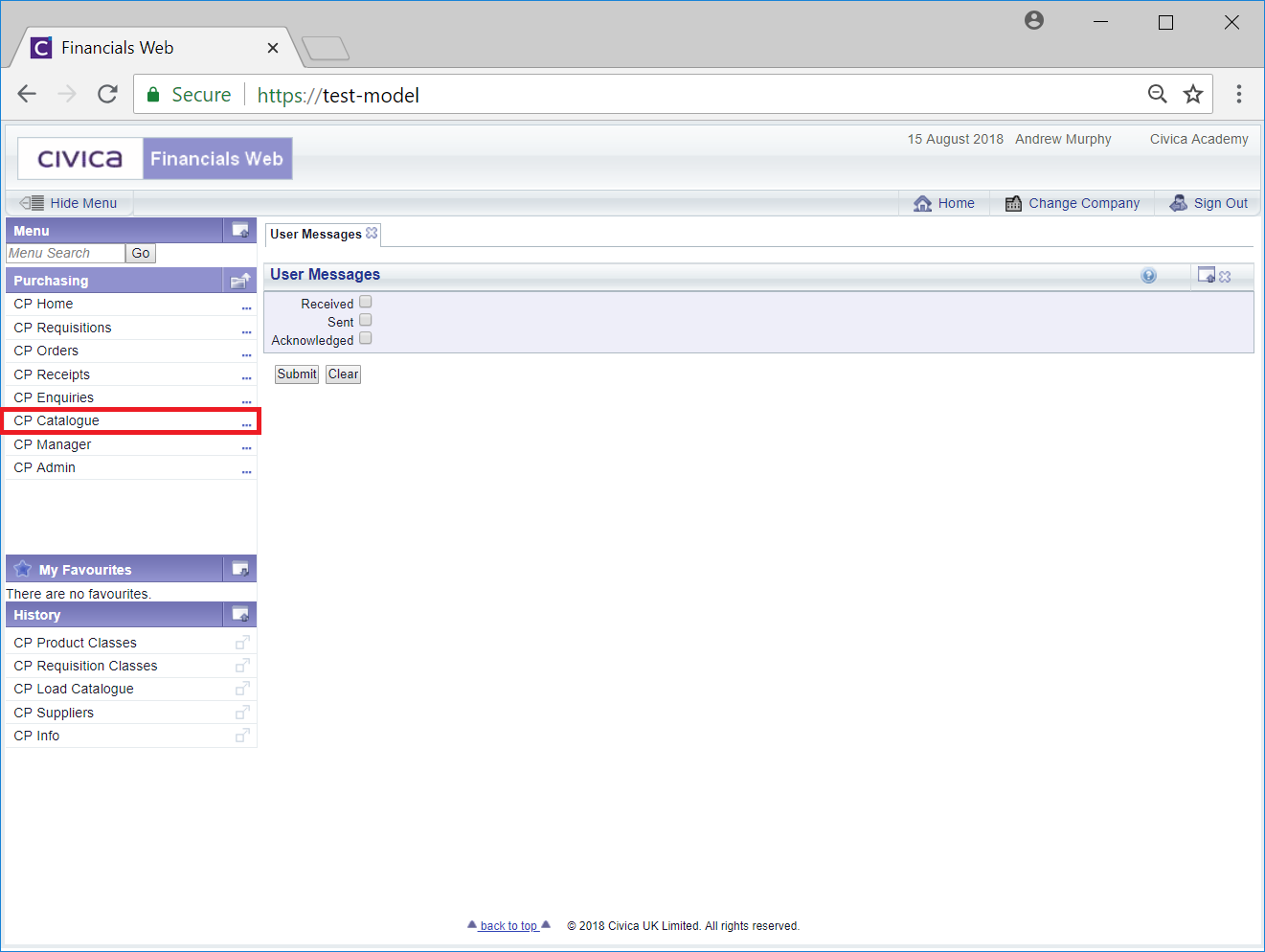Viewport: 1265px width, 952px height.
Task: Click the Hide Menu icon link
Action: (32, 203)
